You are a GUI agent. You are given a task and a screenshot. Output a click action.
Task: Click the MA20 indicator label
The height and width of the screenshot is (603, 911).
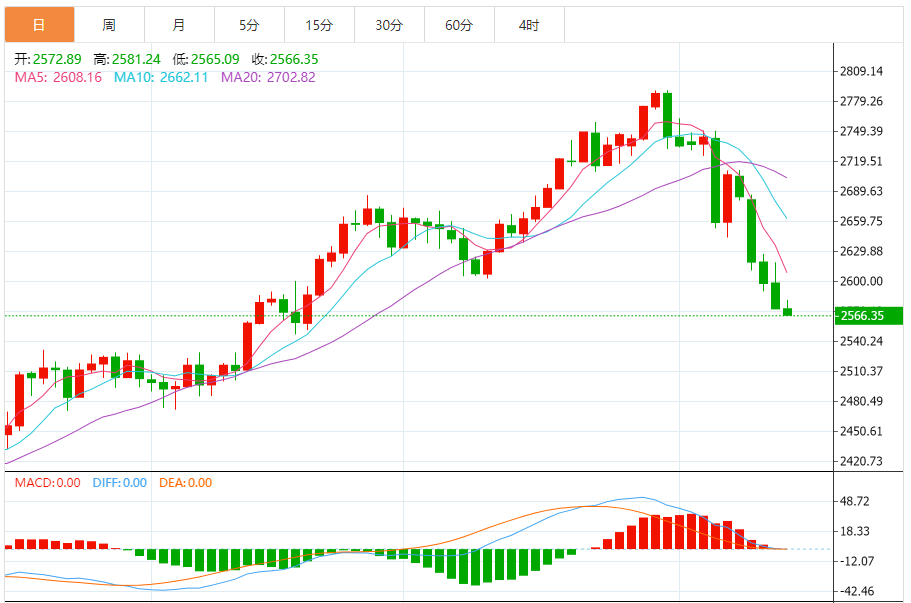point(268,77)
